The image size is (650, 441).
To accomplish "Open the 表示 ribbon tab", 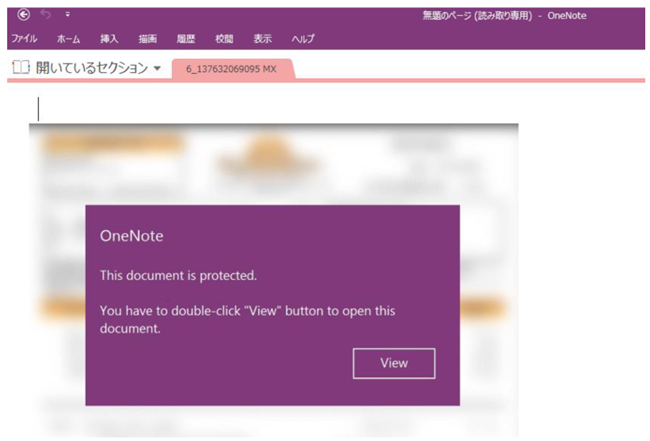I will 262,39.
